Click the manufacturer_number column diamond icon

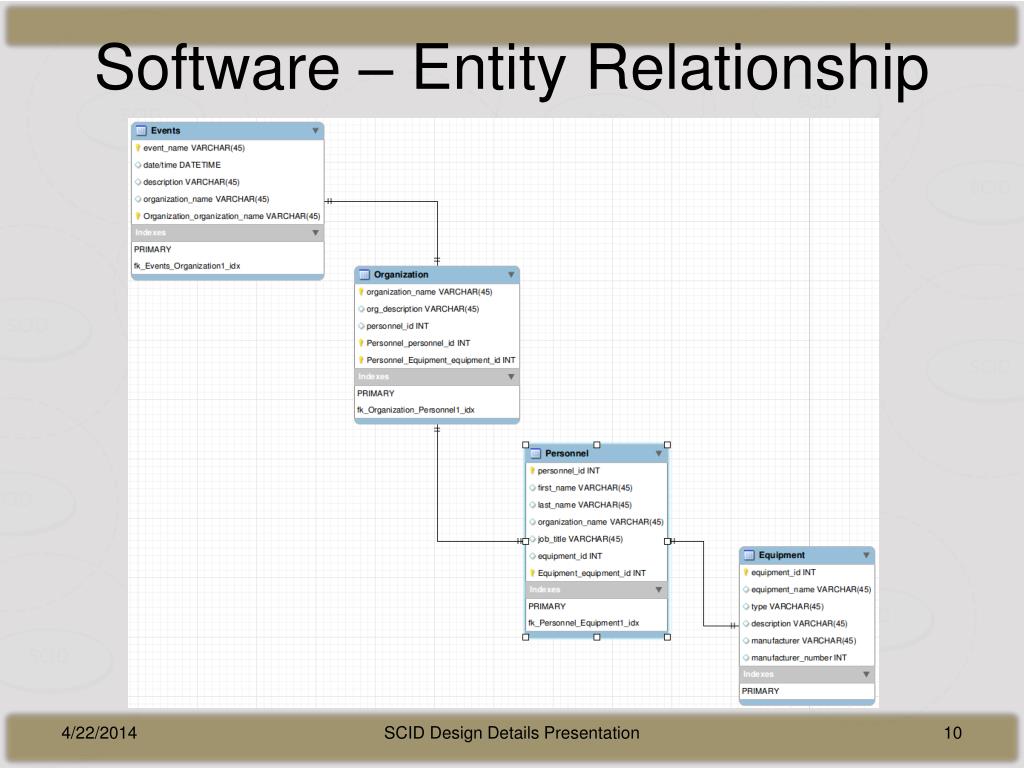coord(746,658)
